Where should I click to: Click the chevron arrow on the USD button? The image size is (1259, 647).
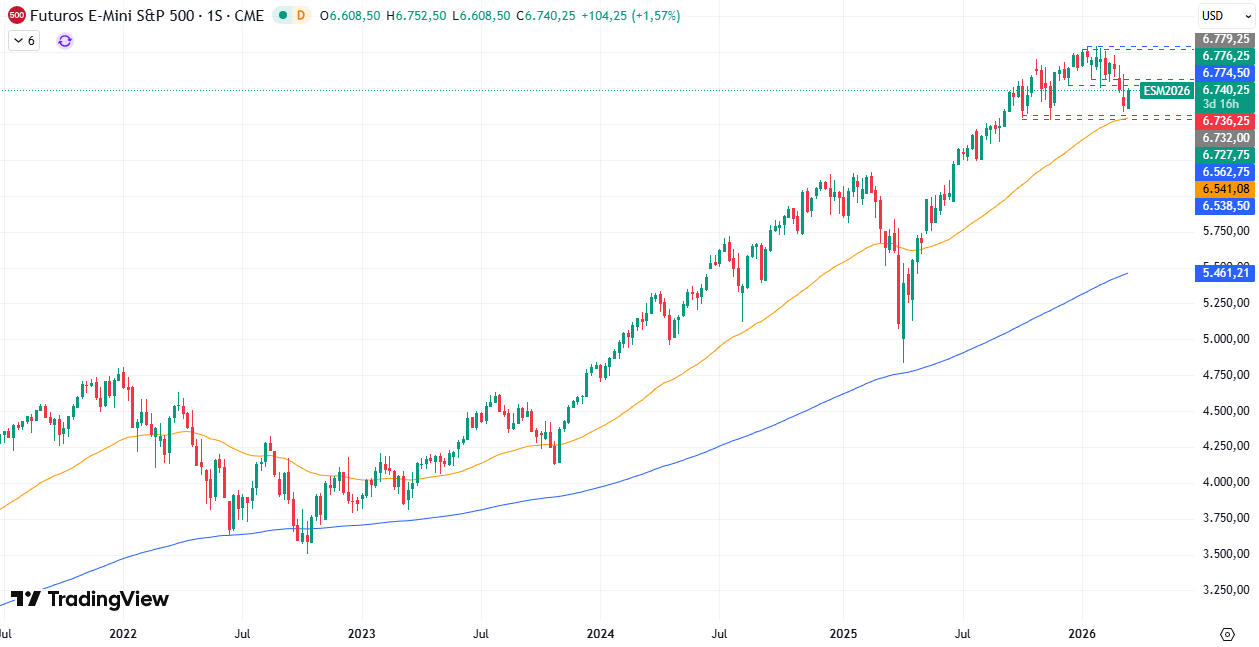point(1248,15)
